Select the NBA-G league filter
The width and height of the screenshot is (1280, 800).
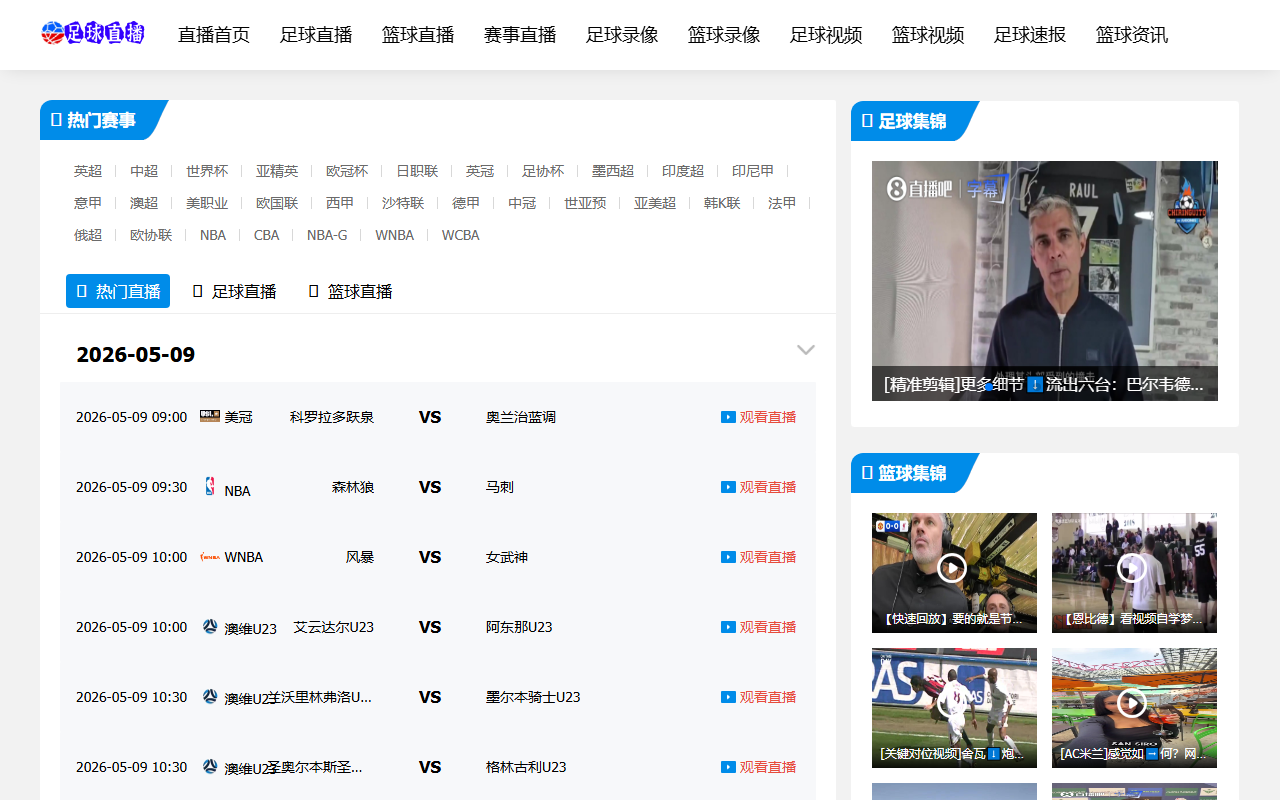pos(327,235)
